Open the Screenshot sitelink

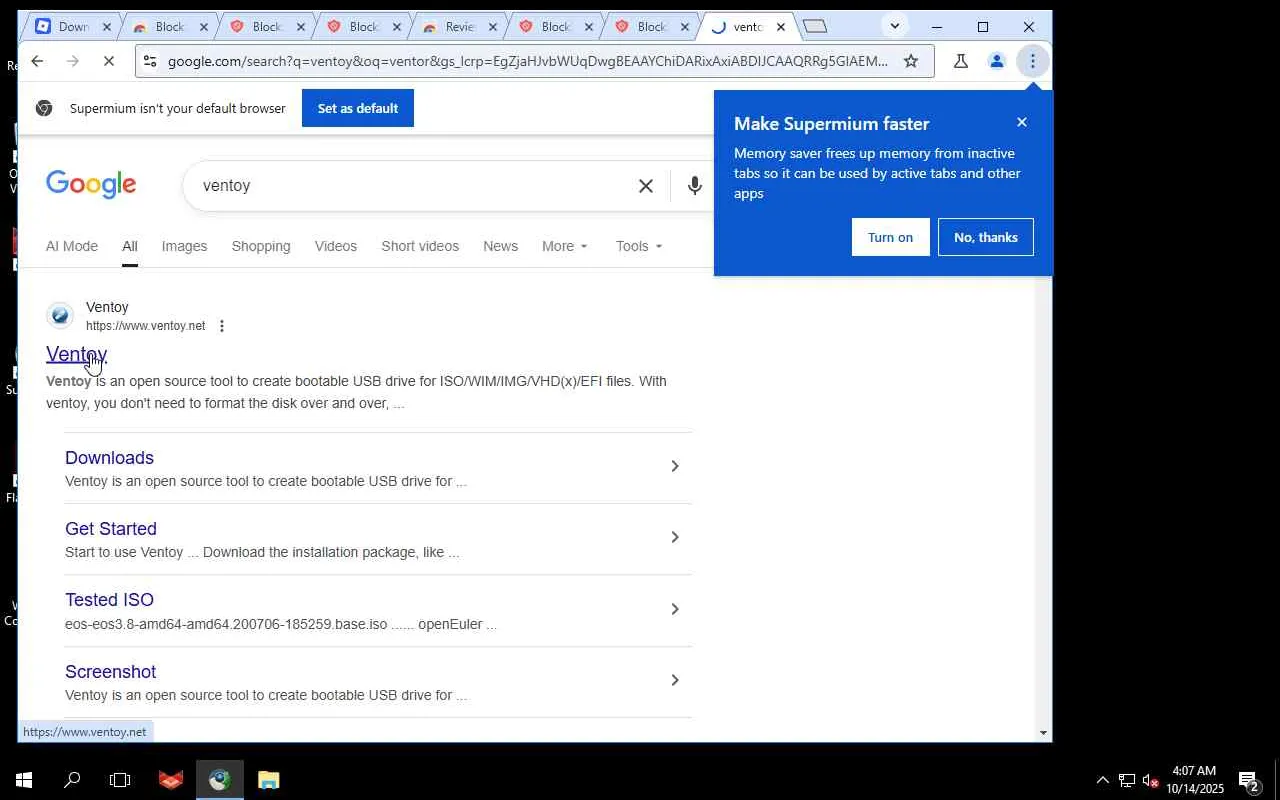click(111, 672)
